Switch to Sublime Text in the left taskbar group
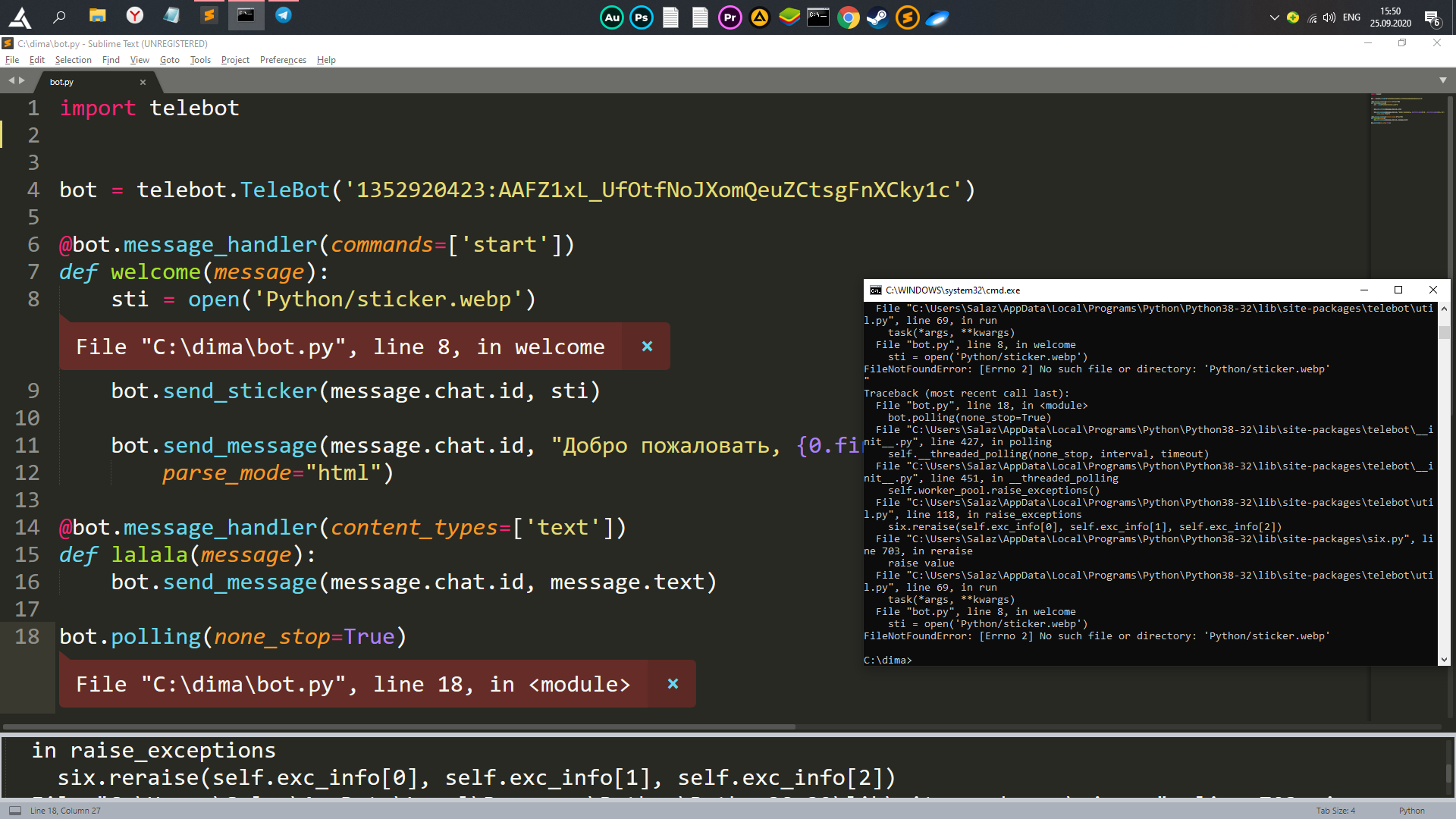 point(209,16)
